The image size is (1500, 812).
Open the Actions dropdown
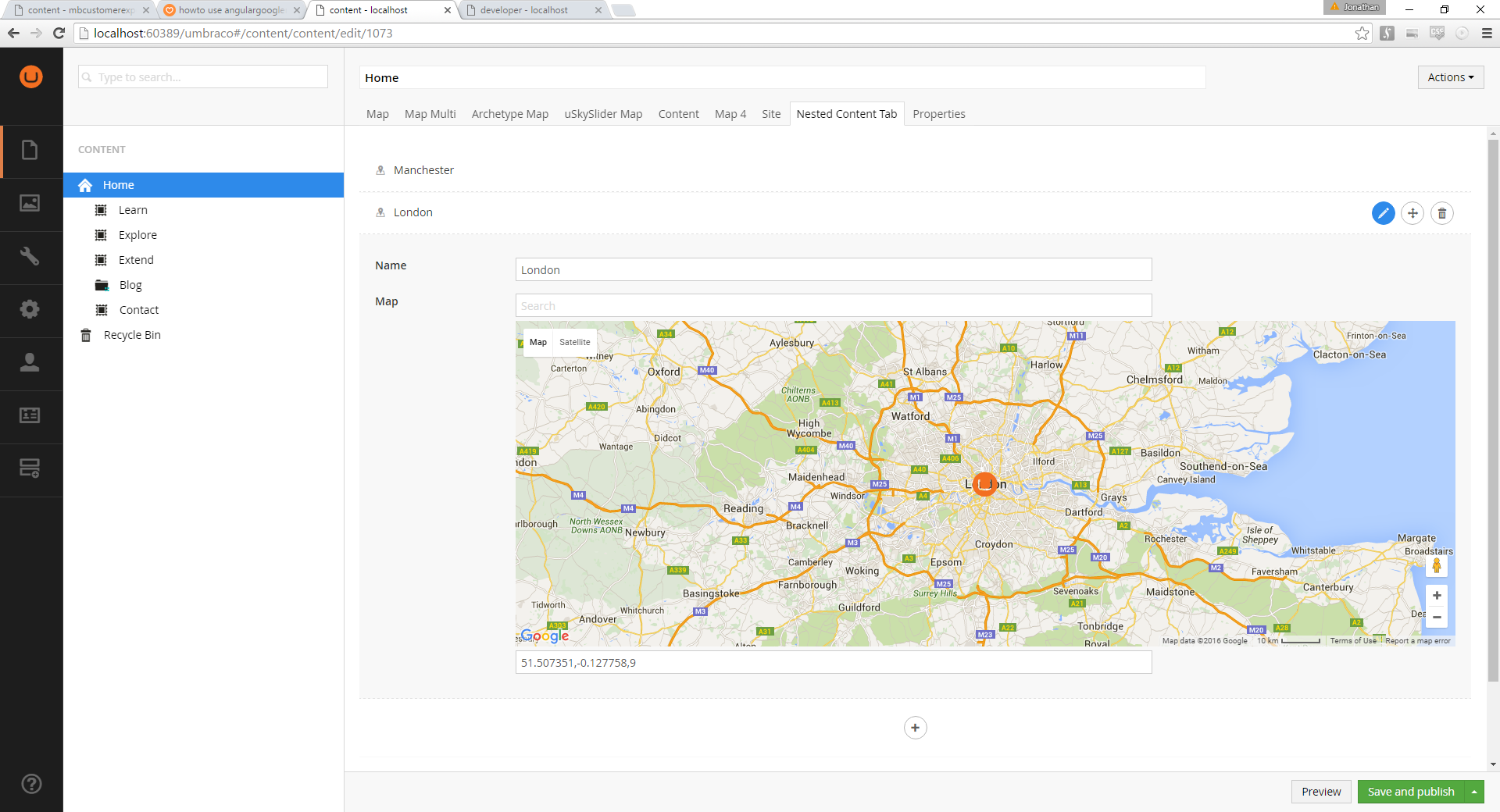pos(1451,77)
